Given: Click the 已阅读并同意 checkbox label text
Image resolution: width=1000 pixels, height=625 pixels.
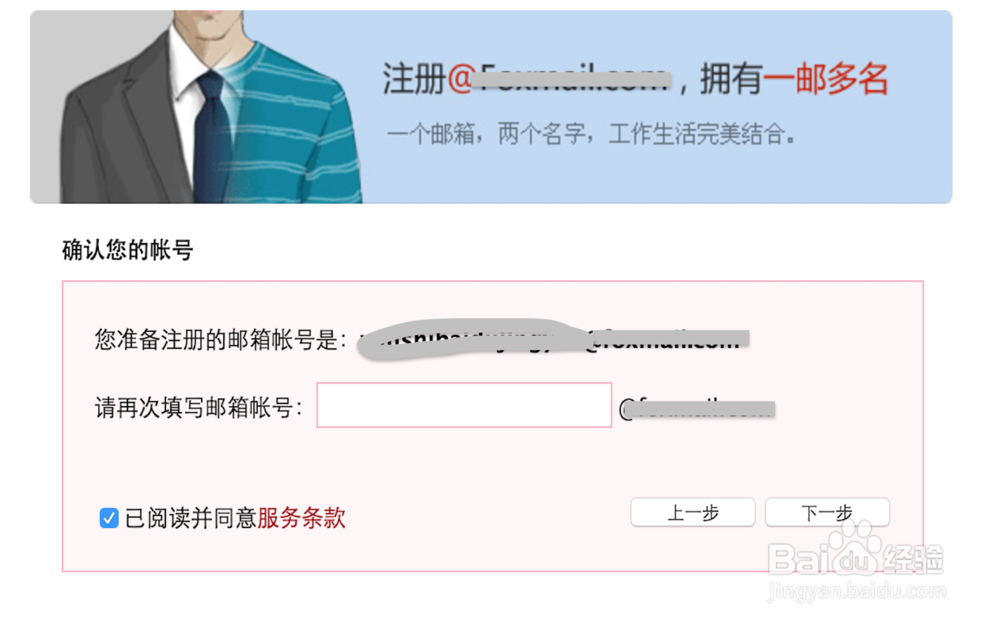Looking at the screenshot, I should (x=191, y=518).
